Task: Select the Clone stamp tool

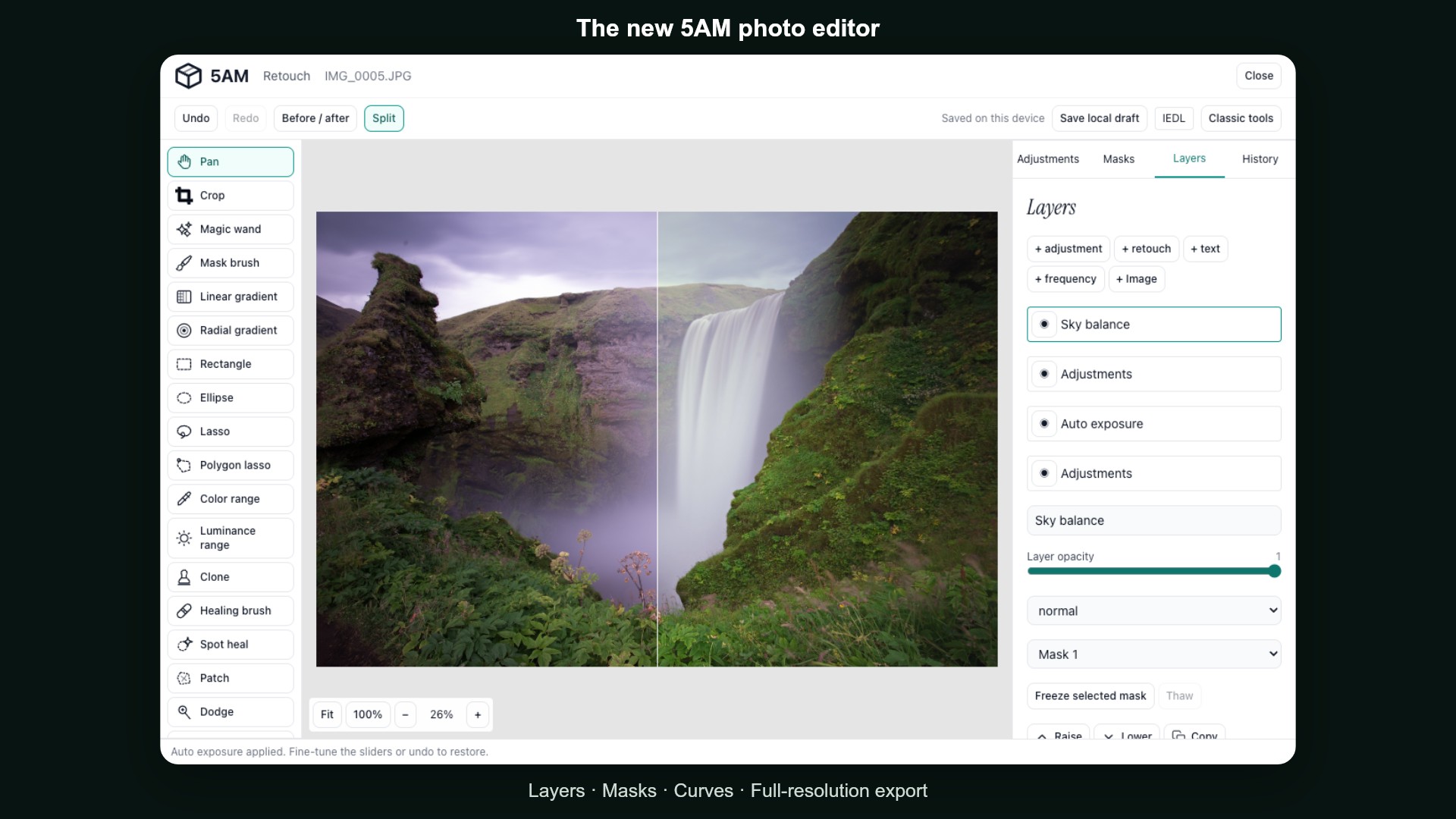Action: pyautogui.click(x=231, y=577)
